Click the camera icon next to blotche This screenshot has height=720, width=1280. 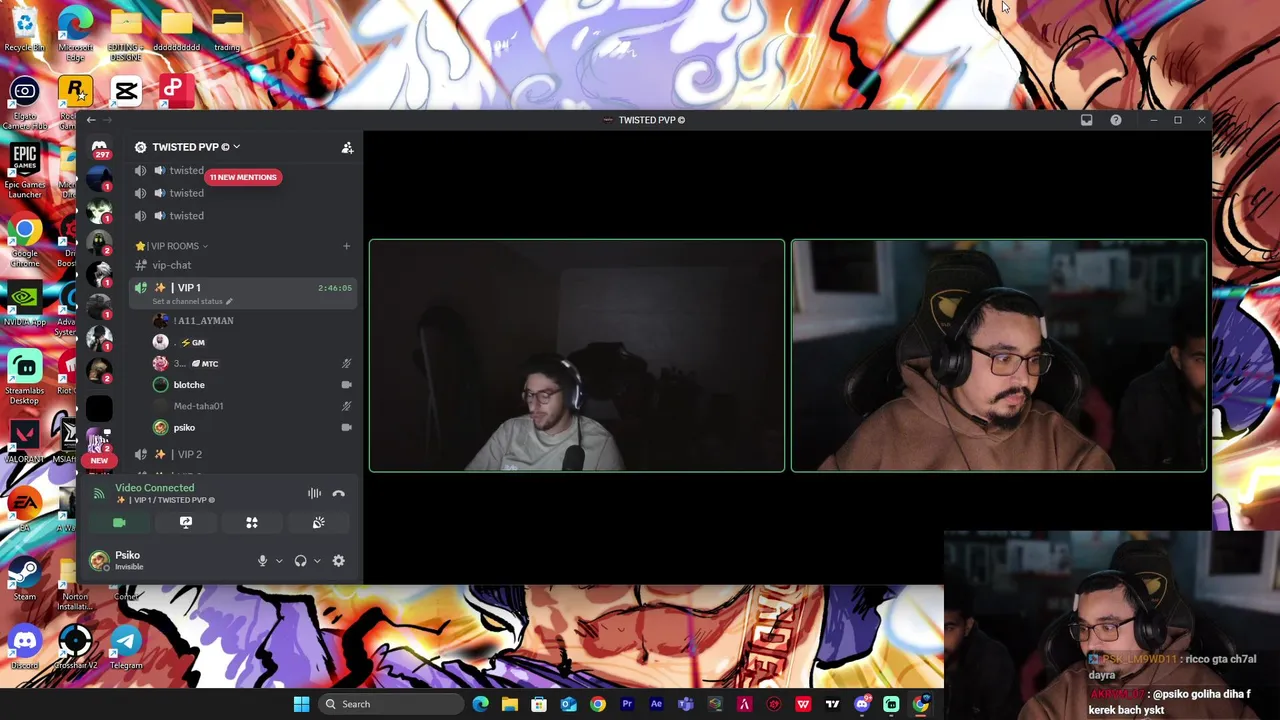coord(346,385)
